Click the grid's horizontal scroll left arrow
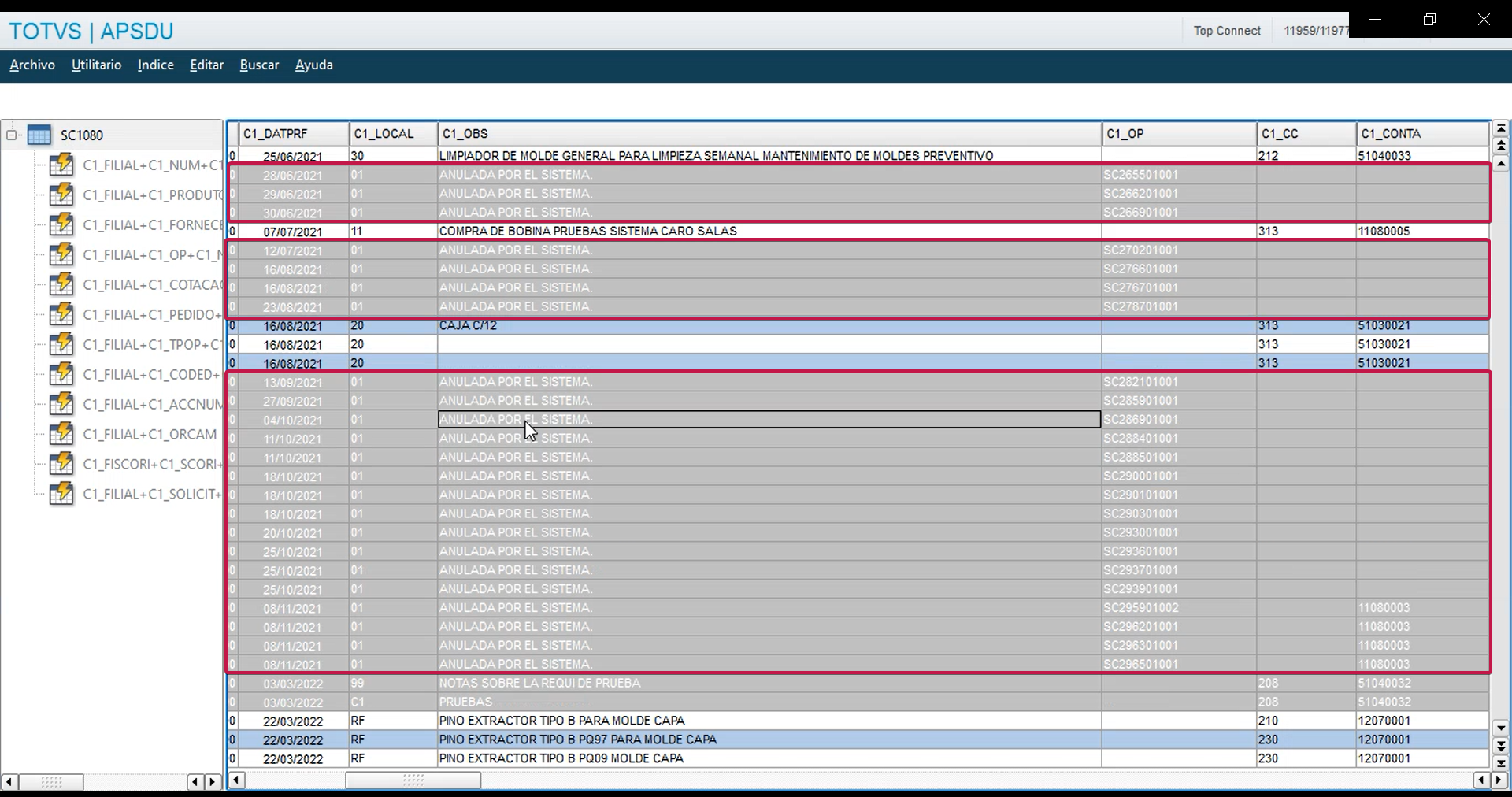This screenshot has width=1512, height=797. point(236,780)
